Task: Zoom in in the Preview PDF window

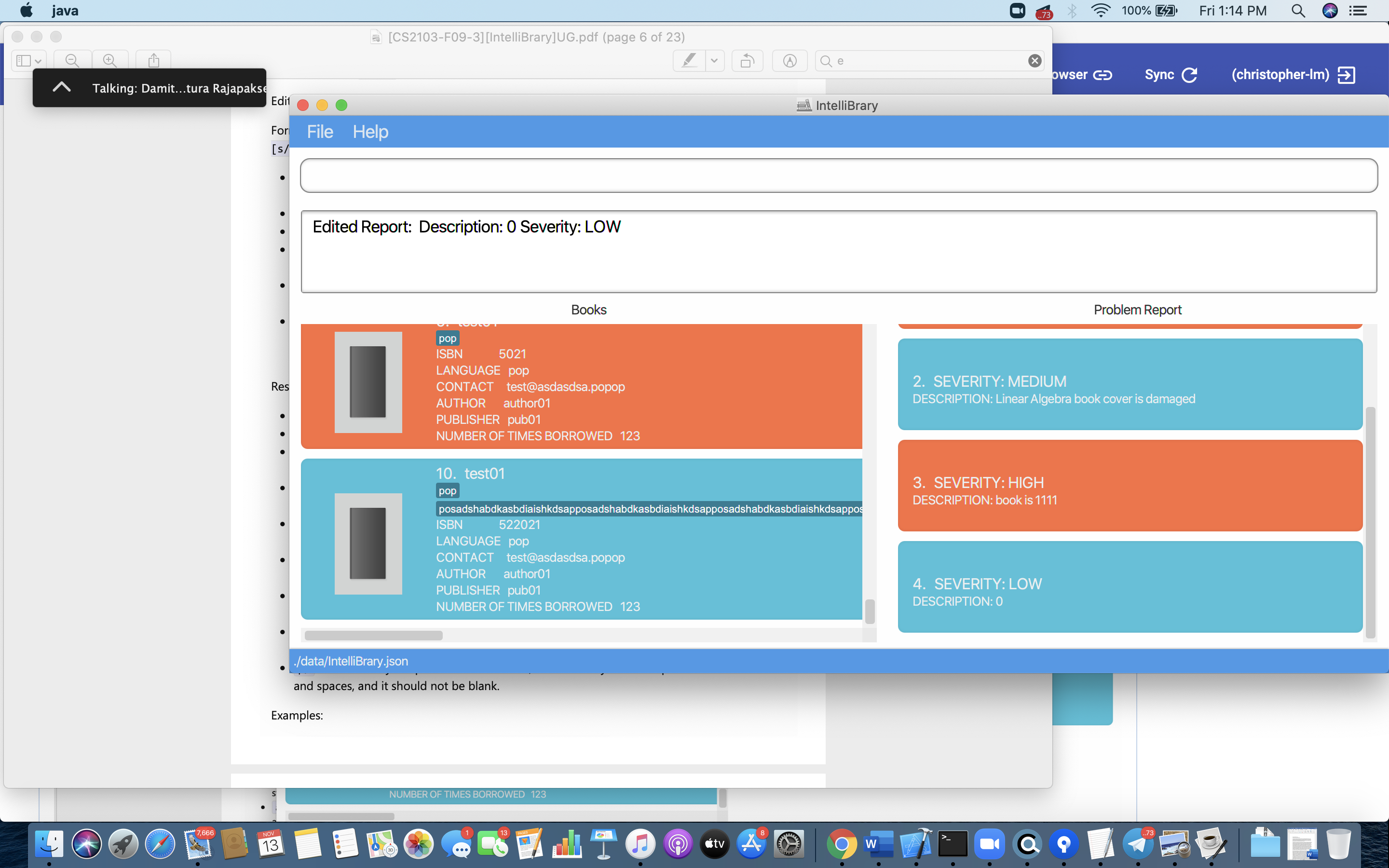Action: [x=109, y=60]
